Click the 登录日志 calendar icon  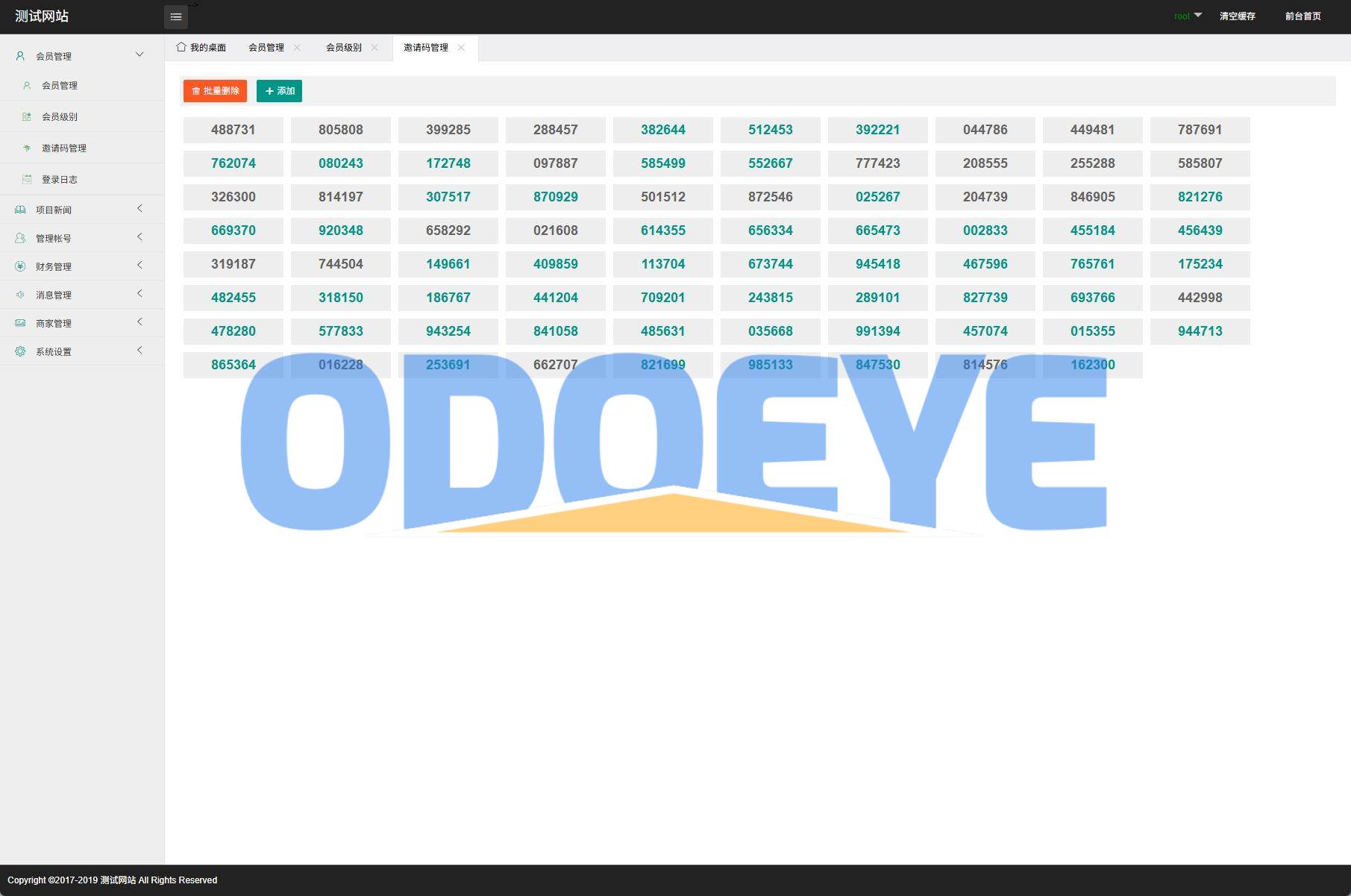point(27,180)
